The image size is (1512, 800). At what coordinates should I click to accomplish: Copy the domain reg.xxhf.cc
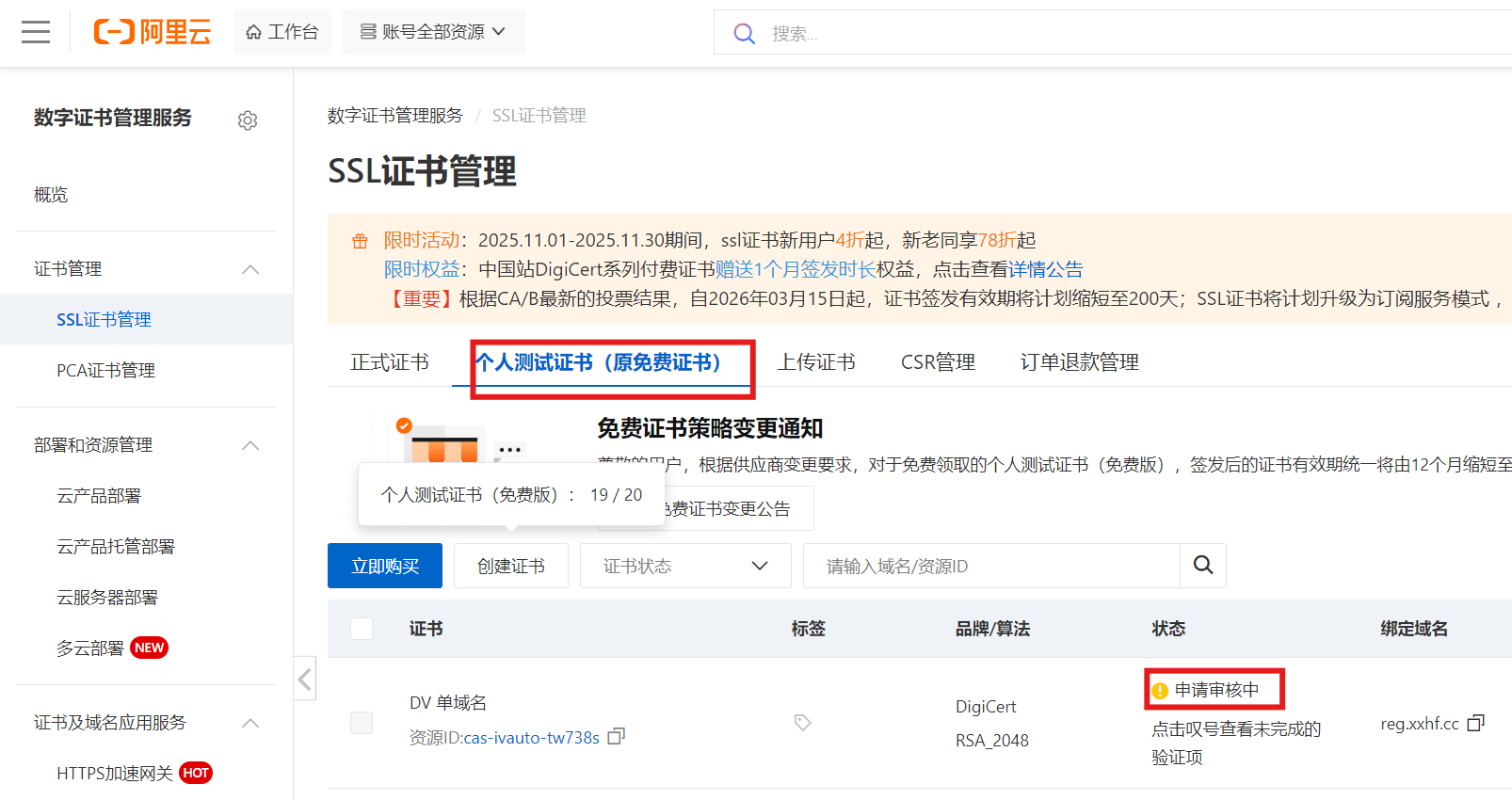(x=1476, y=723)
